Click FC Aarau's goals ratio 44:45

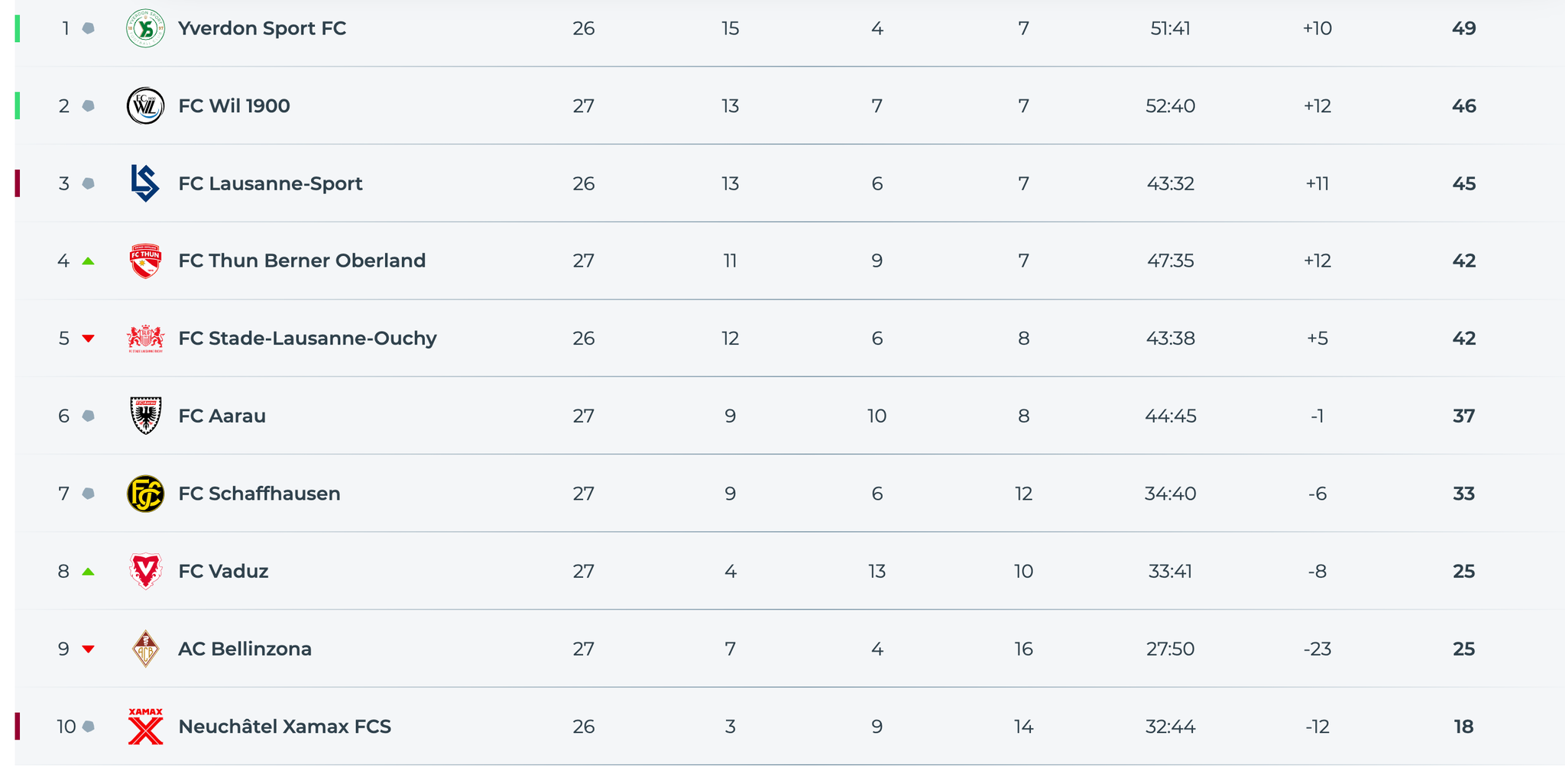click(1170, 416)
